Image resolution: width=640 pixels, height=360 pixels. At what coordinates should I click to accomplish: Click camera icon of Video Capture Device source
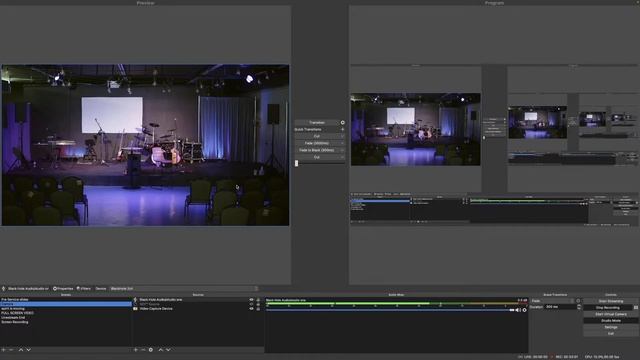(x=136, y=309)
